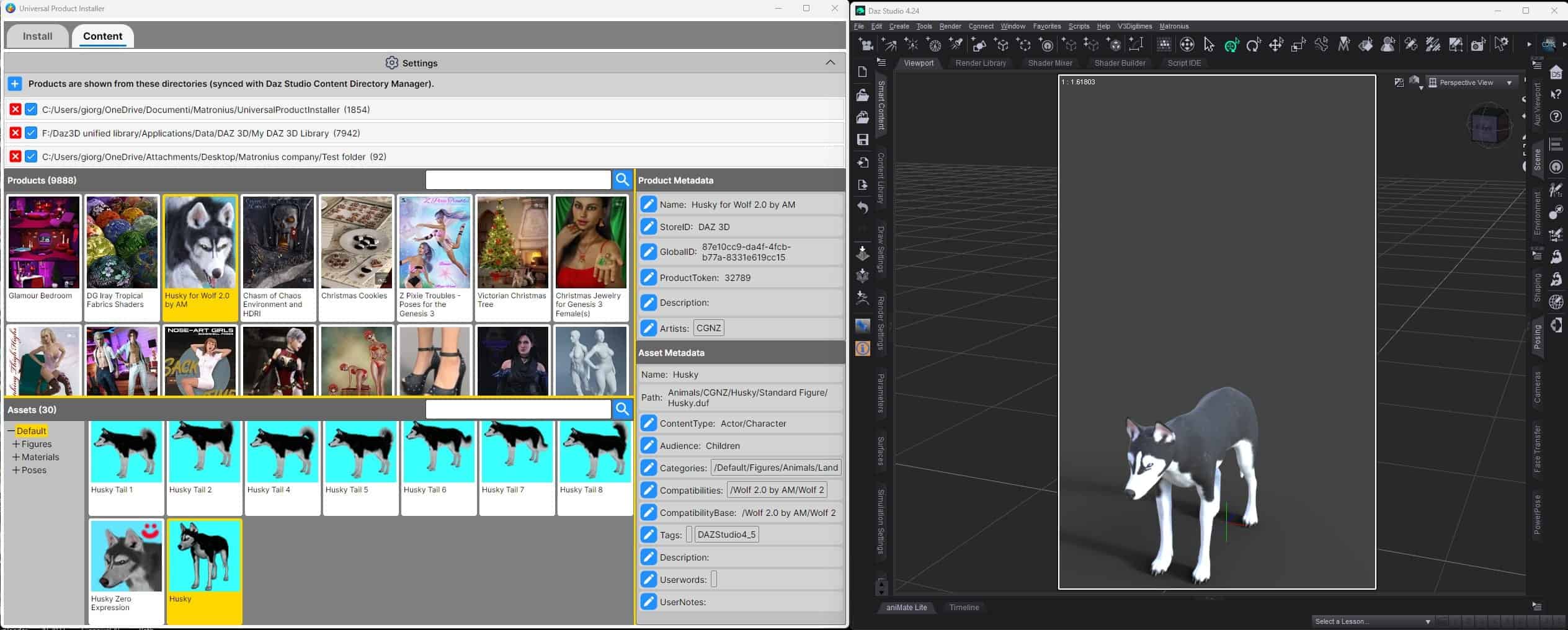Edit the ContentType pencil icon
The height and width of the screenshot is (630, 1568).
coord(648,424)
